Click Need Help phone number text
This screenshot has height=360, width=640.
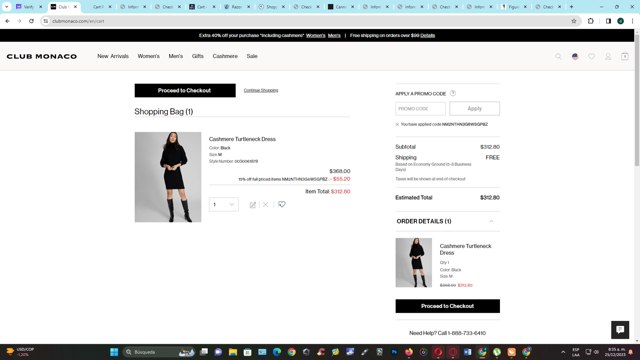[x=447, y=333]
